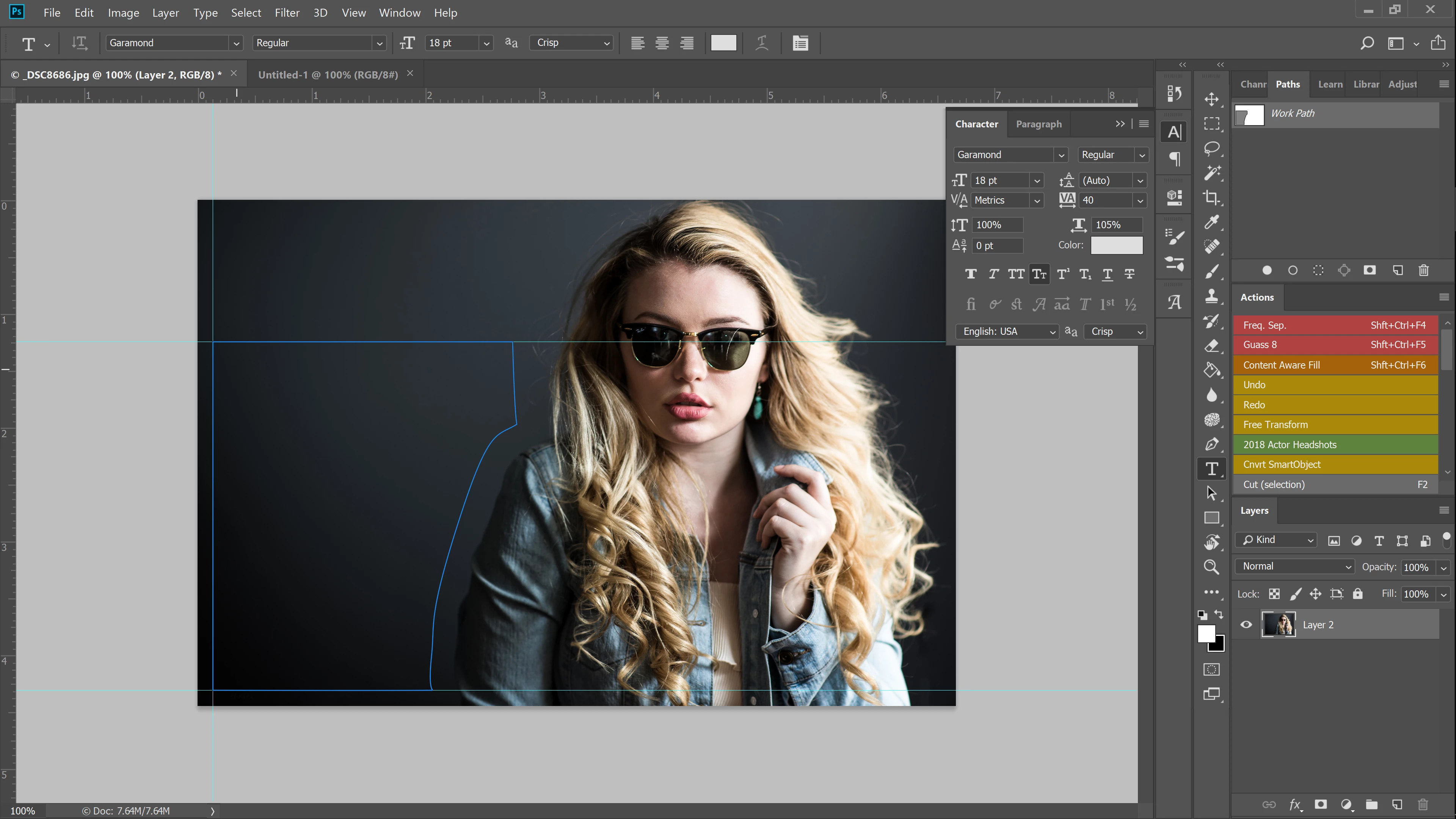The width and height of the screenshot is (1456, 819).
Task: Click load path as selection icon
Action: click(1318, 270)
